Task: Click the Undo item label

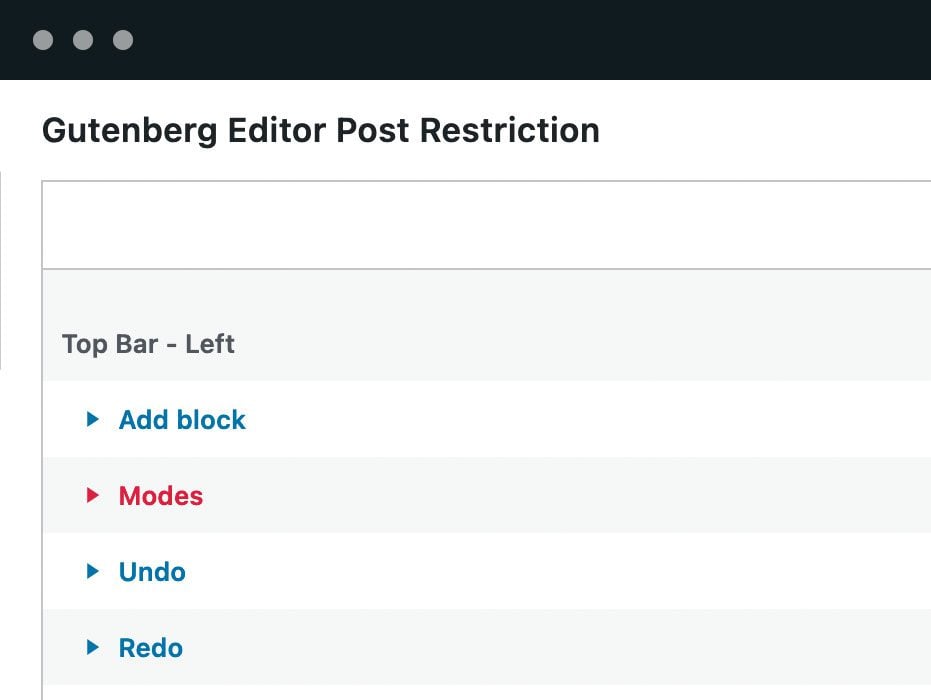Action: coord(152,572)
